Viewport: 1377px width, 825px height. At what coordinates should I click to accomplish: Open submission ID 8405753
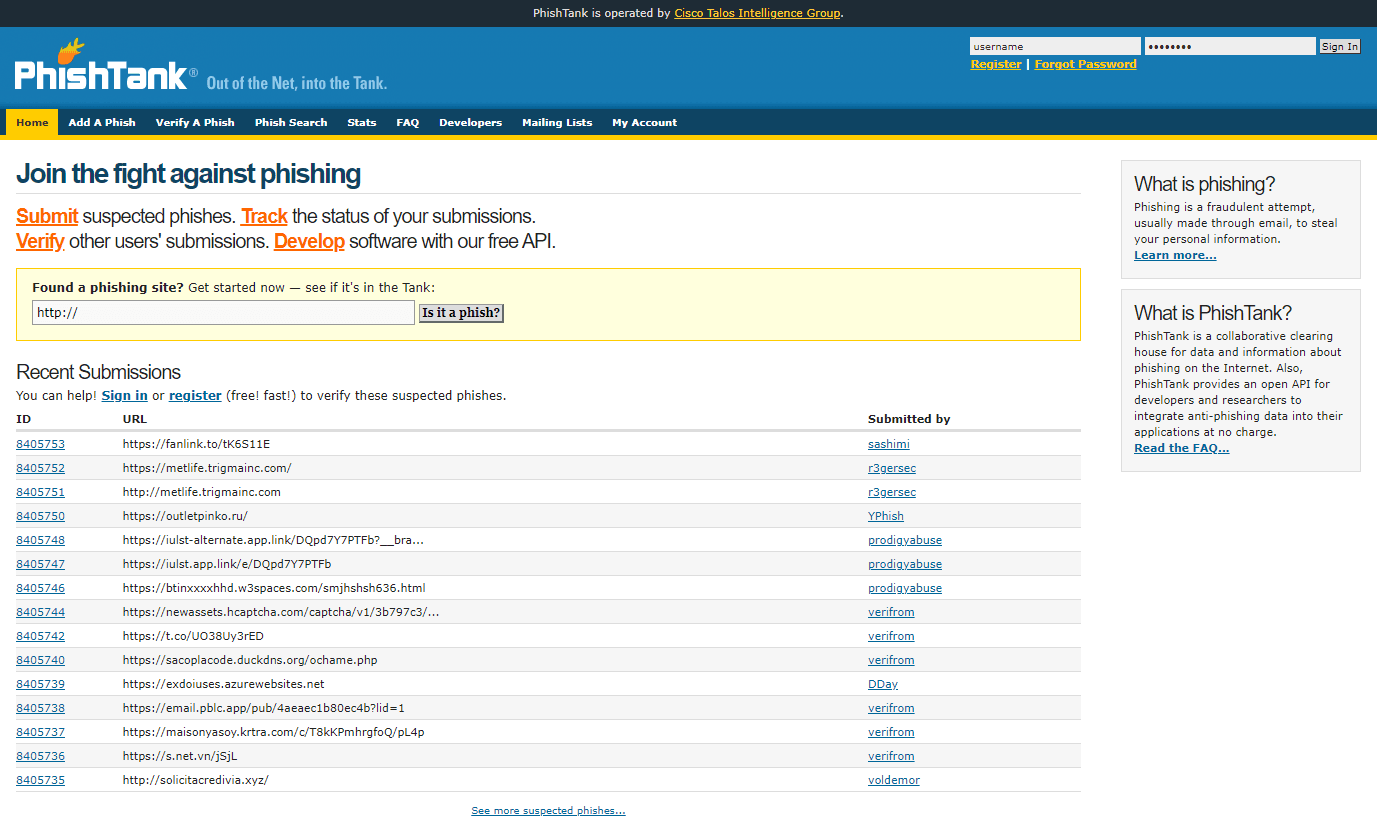tap(40, 444)
